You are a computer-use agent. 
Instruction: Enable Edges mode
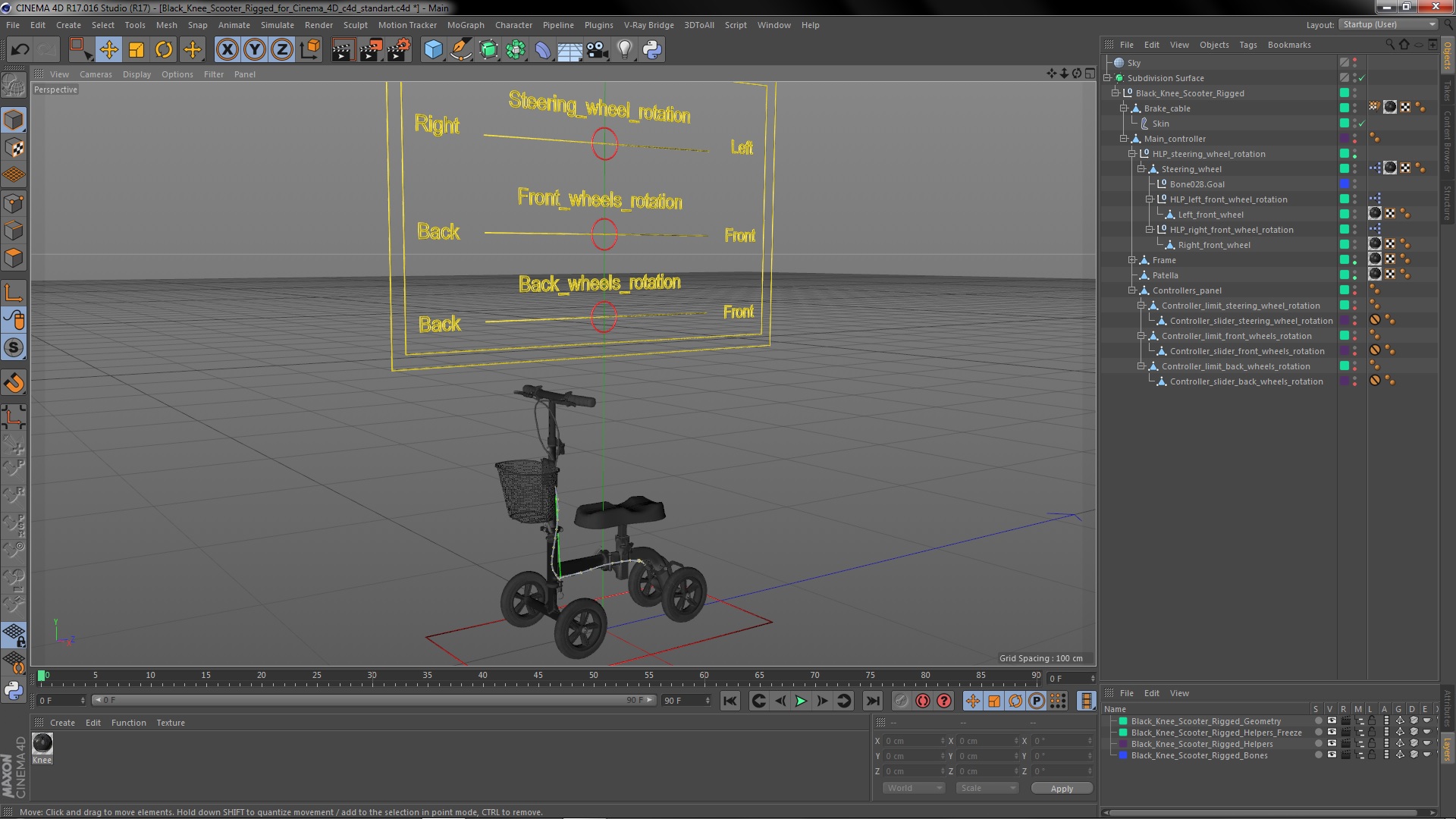pyautogui.click(x=14, y=231)
